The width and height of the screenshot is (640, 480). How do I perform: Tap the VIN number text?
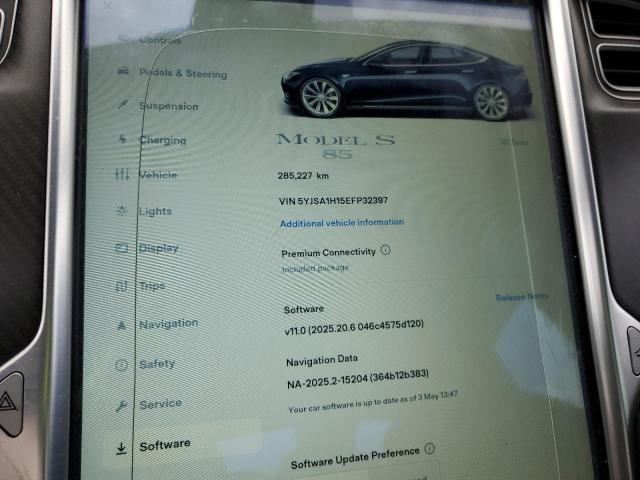click(x=334, y=201)
